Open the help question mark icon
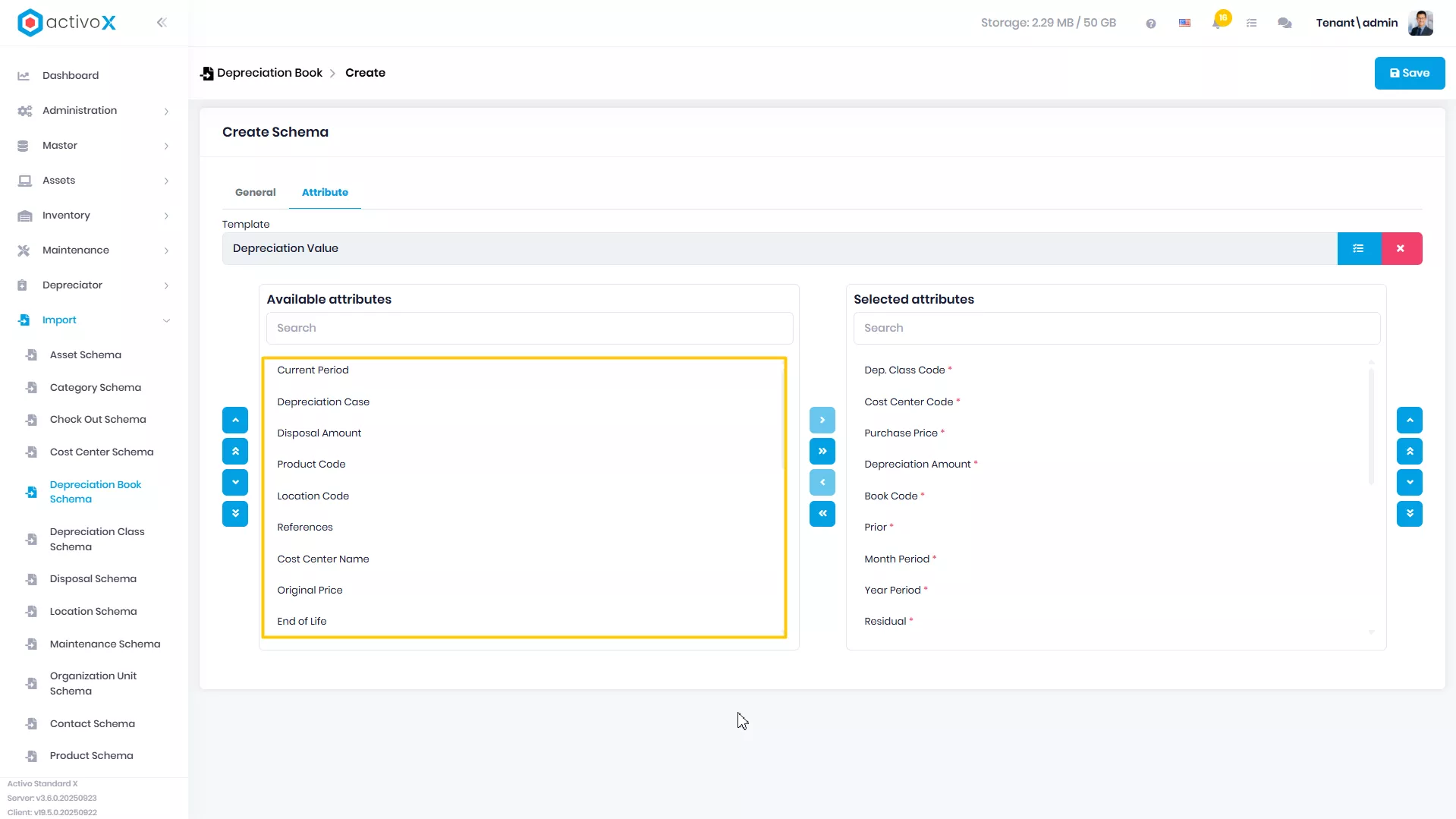 point(1151,24)
